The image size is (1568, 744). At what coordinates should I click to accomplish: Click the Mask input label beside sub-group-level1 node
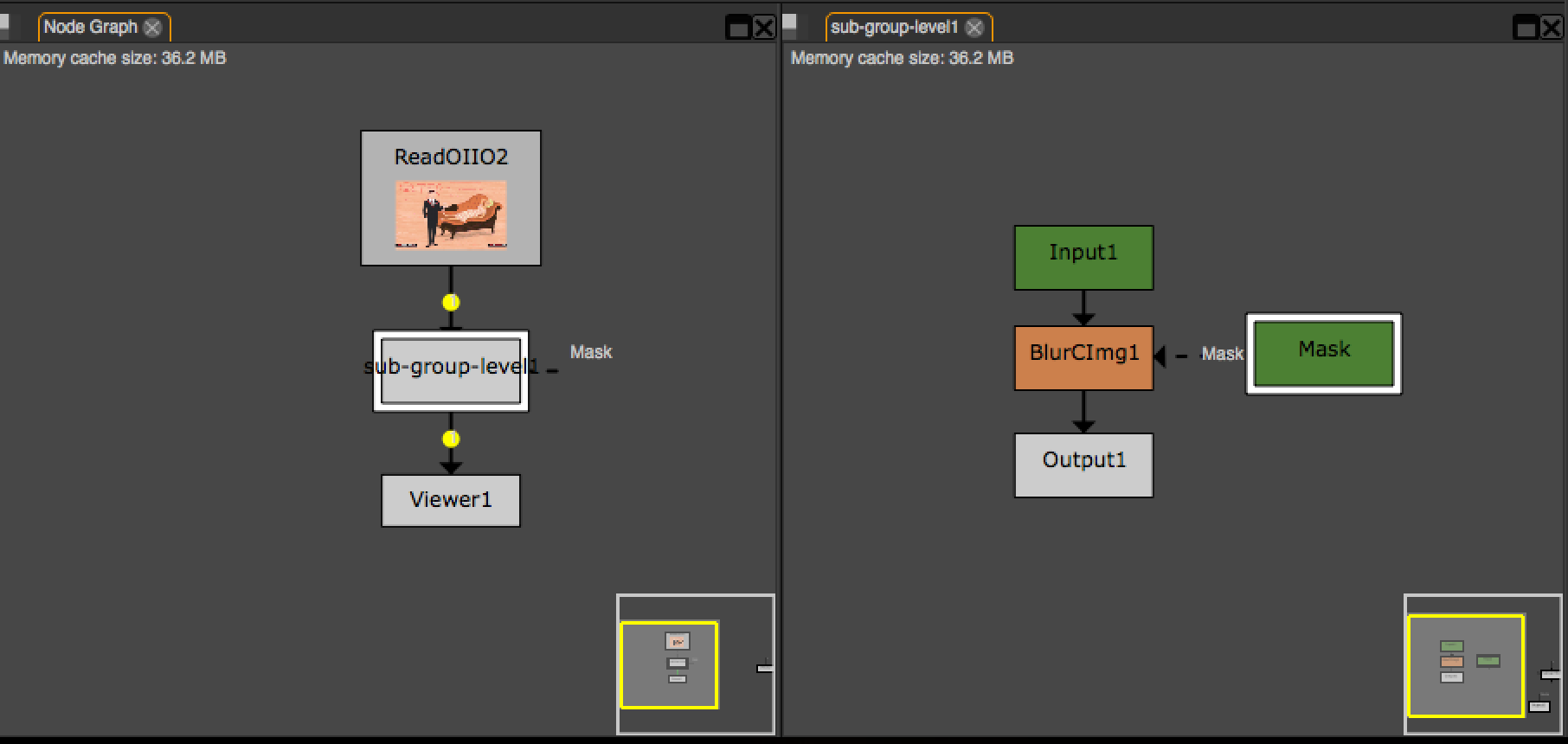click(590, 352)
